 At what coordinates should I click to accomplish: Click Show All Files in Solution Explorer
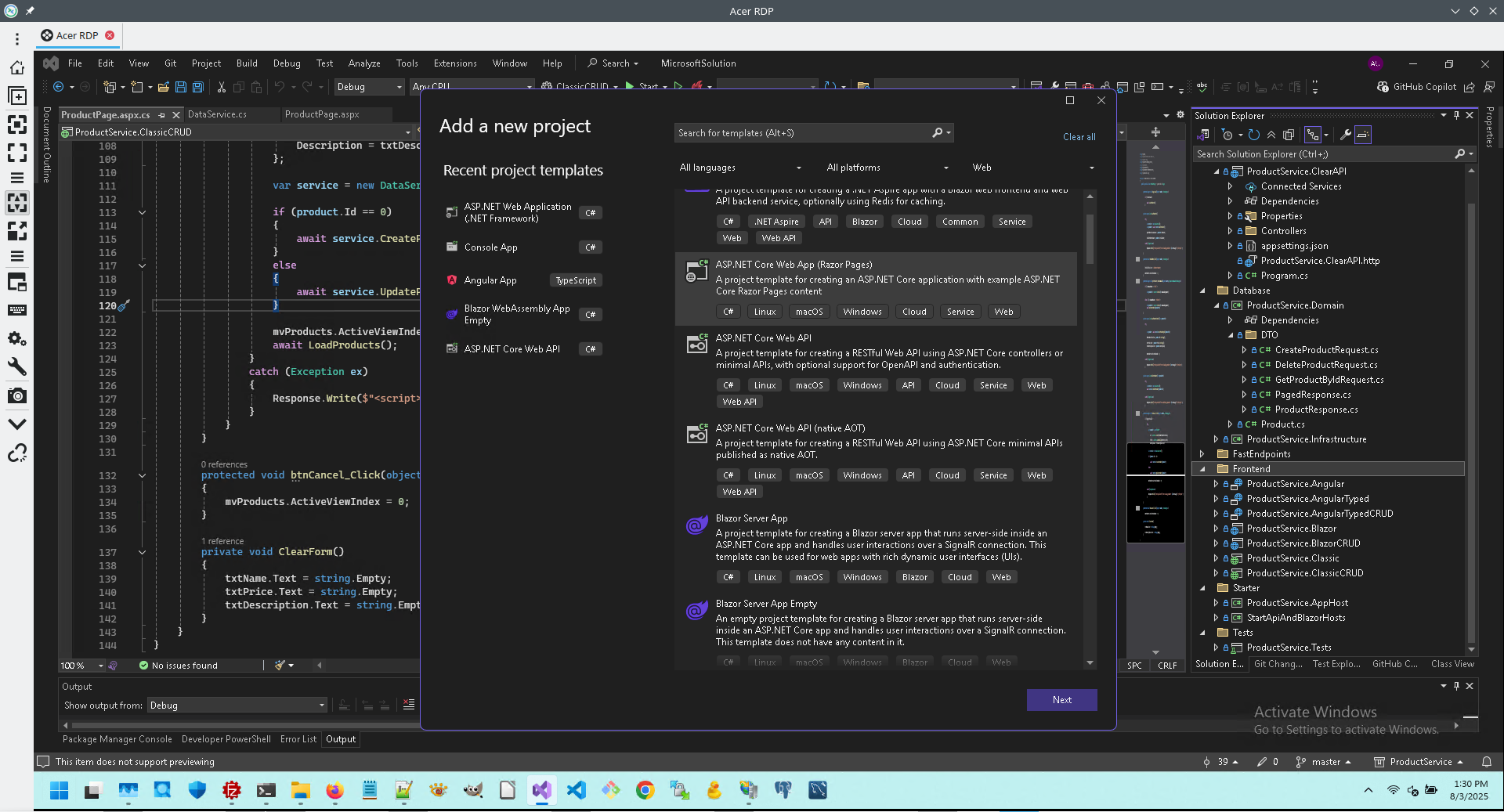(x=1289, y=135)
